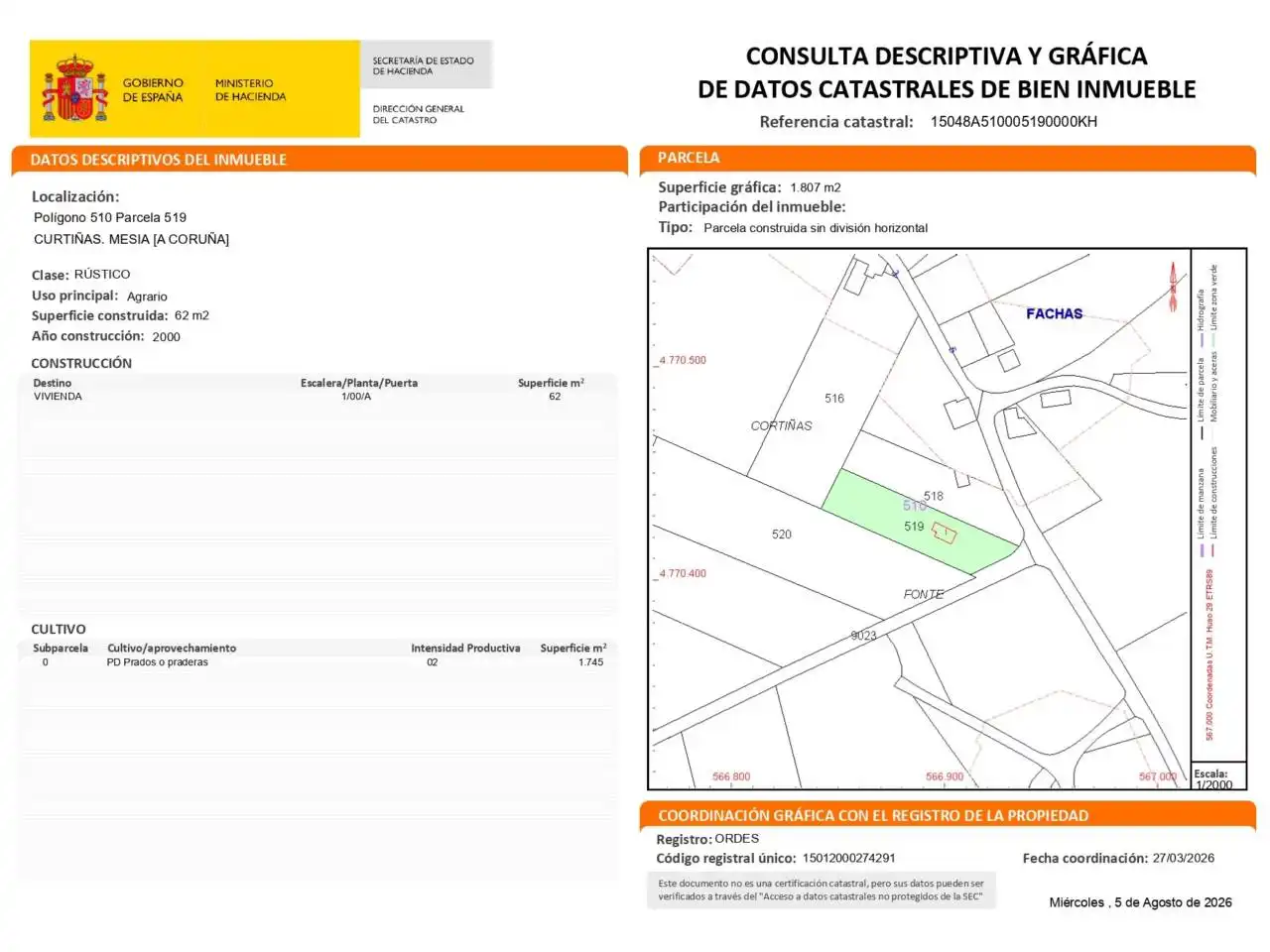Click the title "CONSULTA DESCRIPTIVA Y GRÁFICA"
Screen dimensions: 1270x952
pyautogui.click(x=947, y=56)
